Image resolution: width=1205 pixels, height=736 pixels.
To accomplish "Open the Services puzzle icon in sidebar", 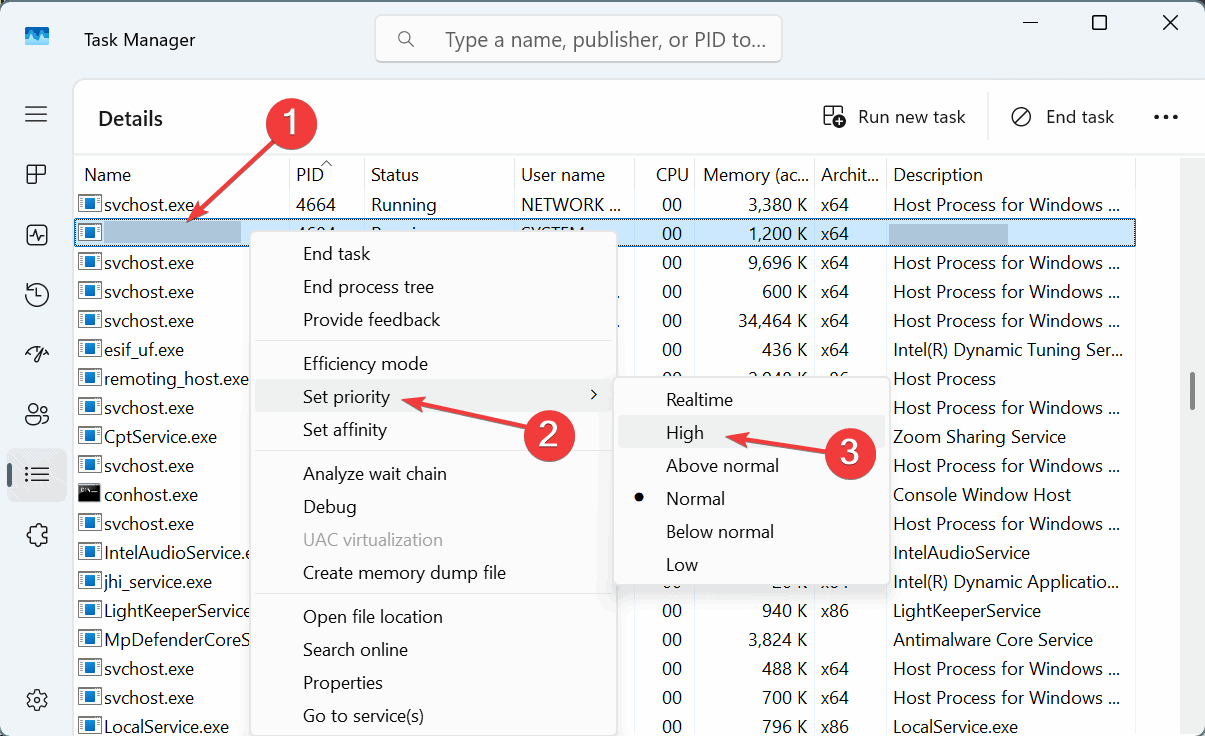I will (x=36, y=535).
